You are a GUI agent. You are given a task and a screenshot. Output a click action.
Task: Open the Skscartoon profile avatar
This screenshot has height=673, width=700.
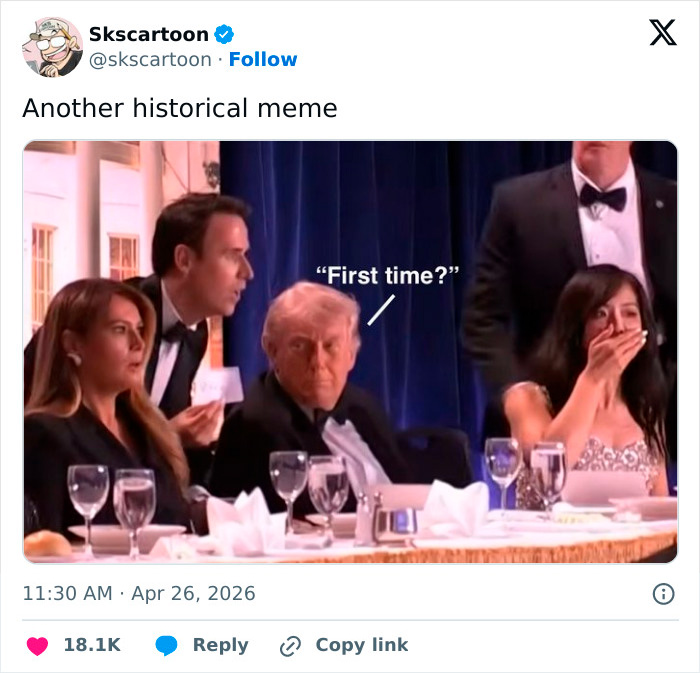pyautogui.click(x=53, y=47)
